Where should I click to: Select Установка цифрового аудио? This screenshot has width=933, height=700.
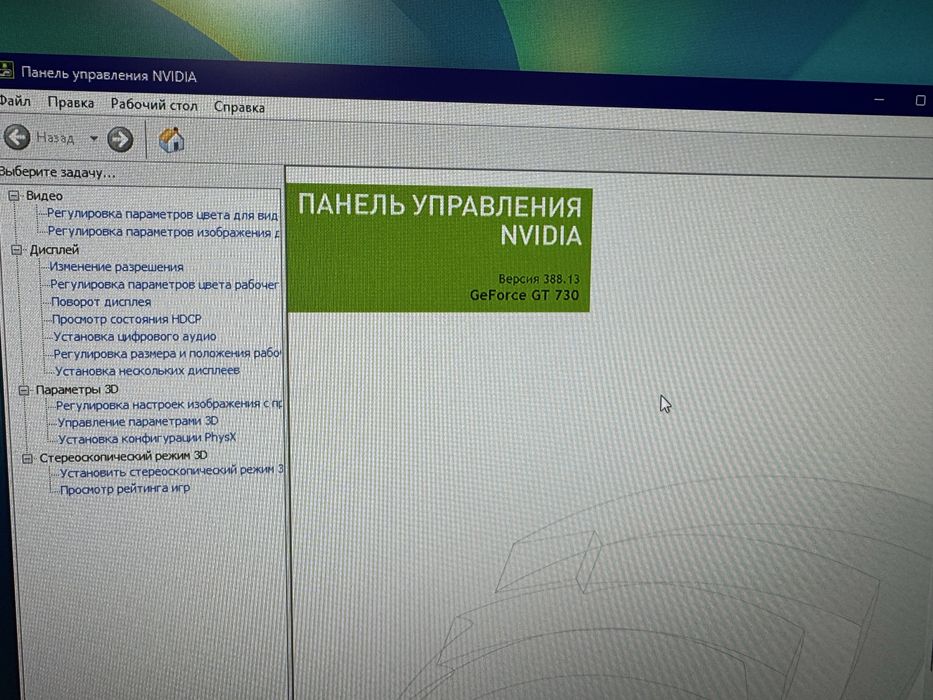[x=135, y=336]
